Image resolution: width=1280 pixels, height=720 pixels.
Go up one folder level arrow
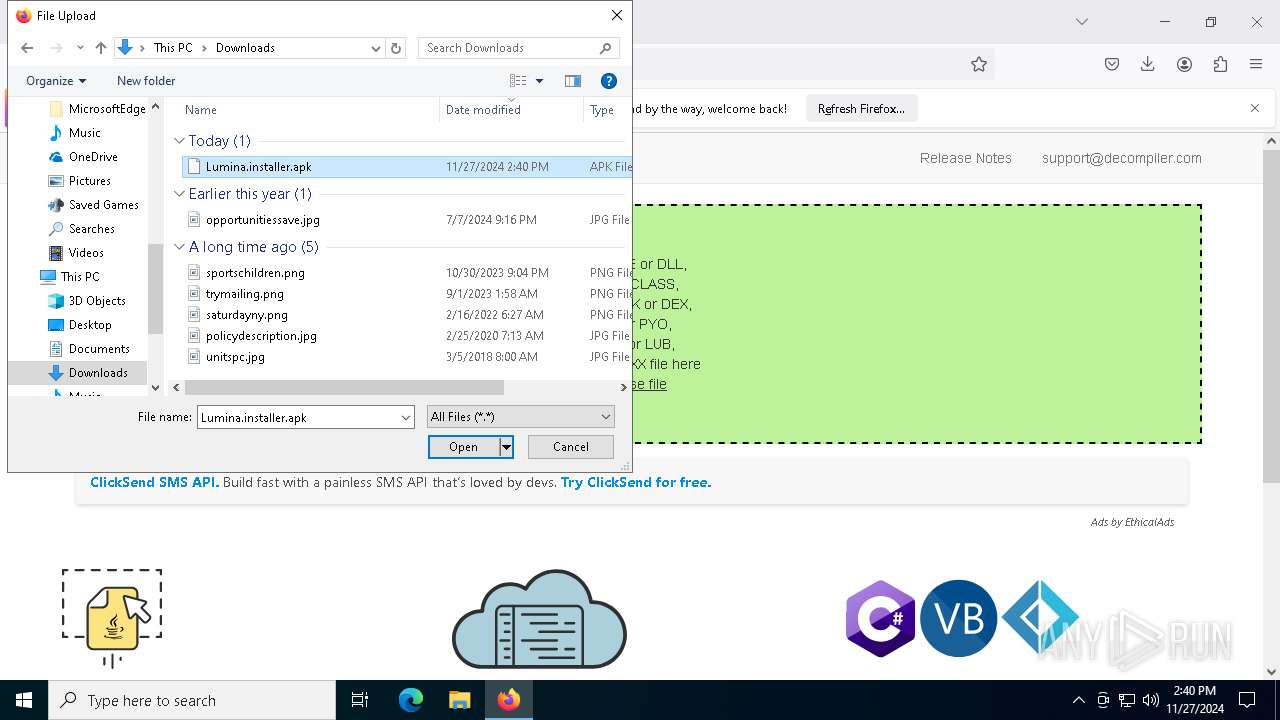100,48
